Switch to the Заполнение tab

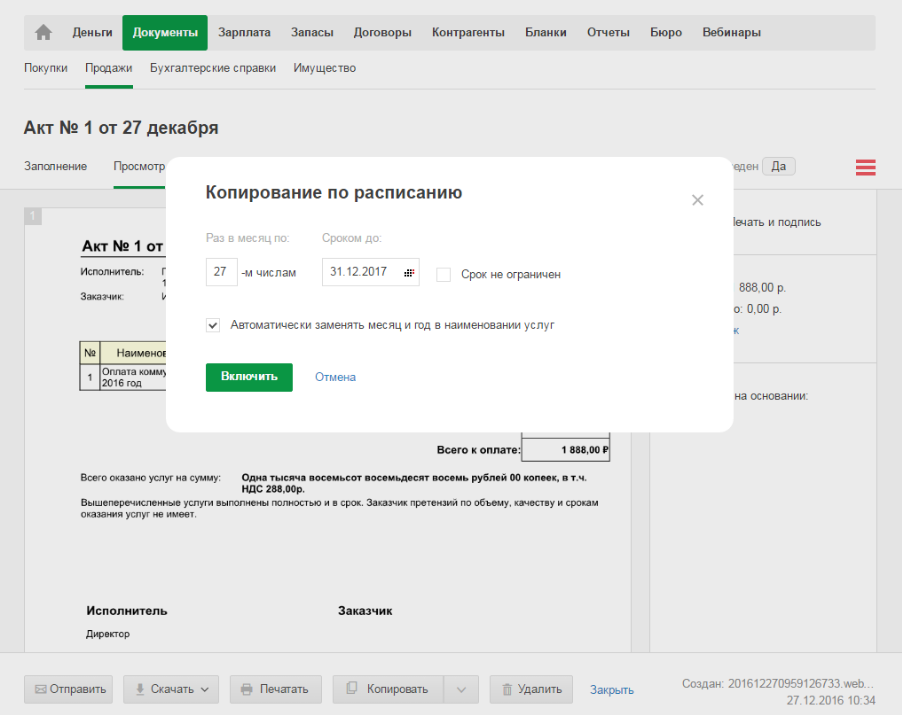click(56, 166)
